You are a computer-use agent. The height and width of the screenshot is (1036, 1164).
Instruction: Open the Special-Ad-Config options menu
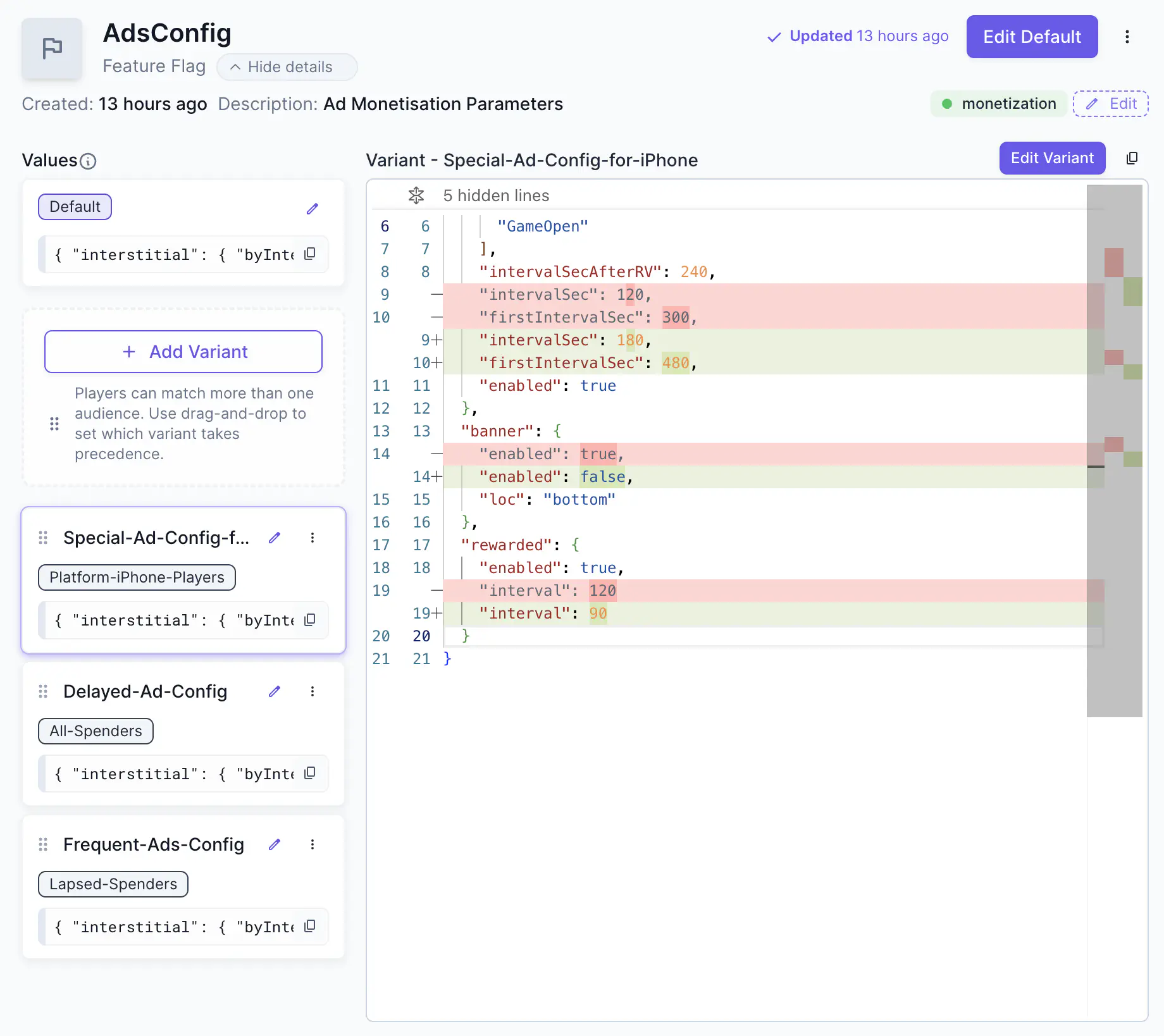(x=313, y=538)
